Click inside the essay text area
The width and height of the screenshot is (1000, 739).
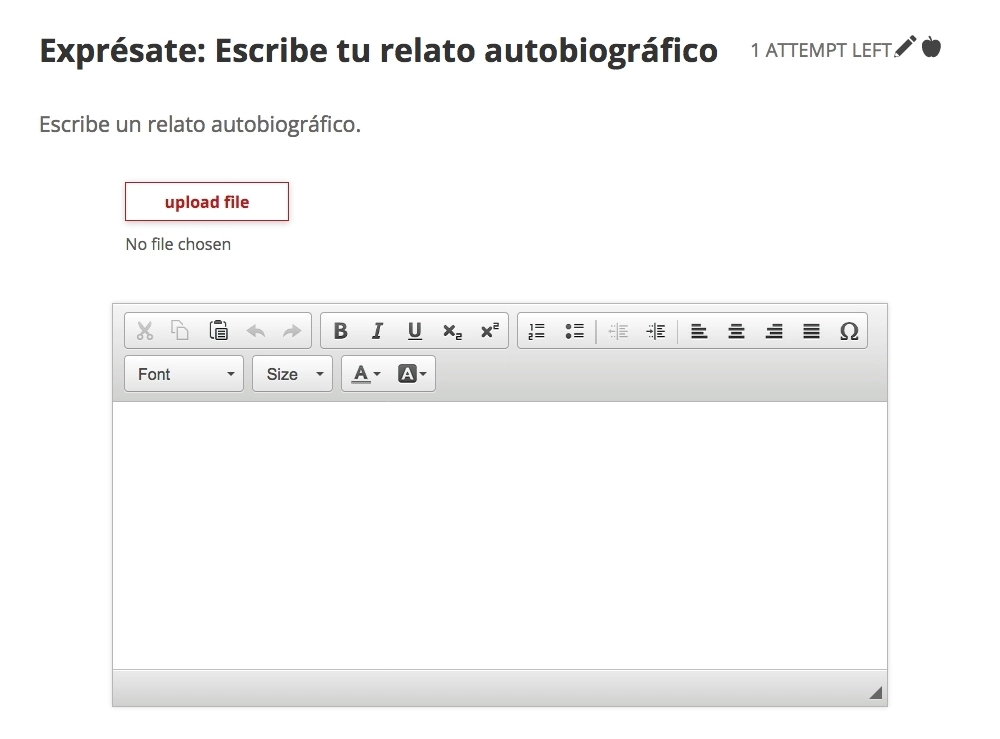[x=499, y=534]
